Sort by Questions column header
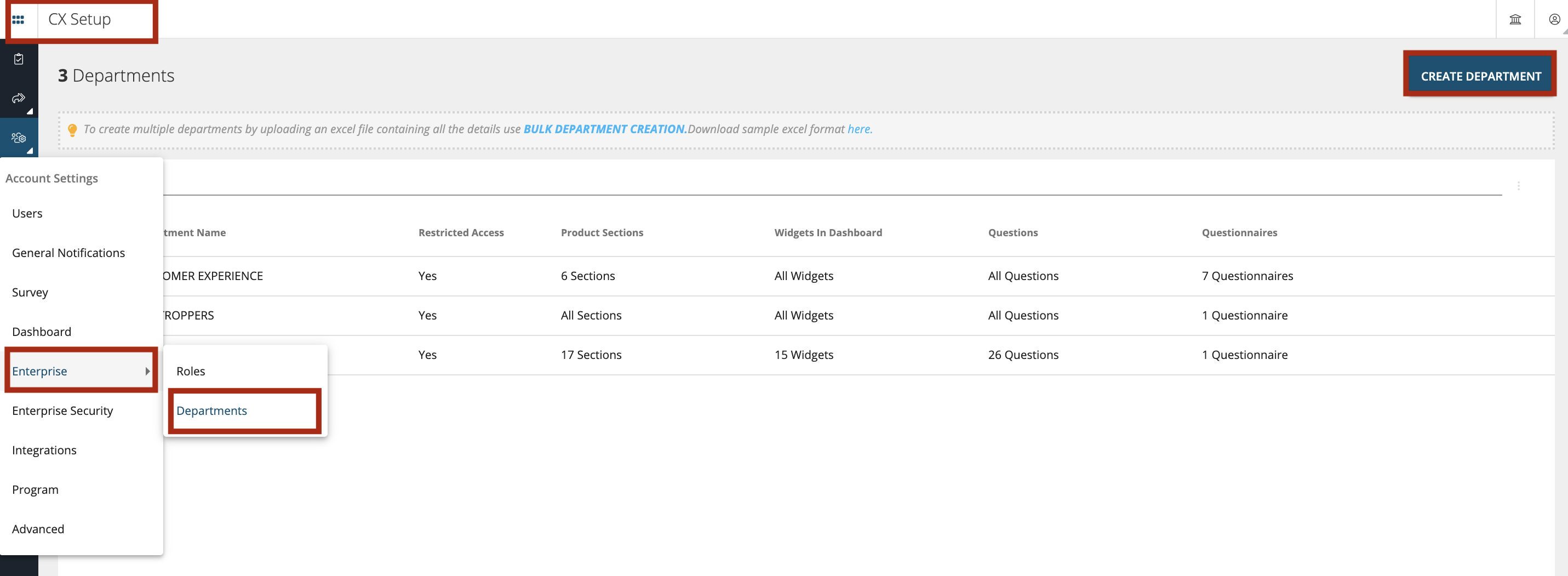Screen dimensions: 1568x576 click(1013, 232)
